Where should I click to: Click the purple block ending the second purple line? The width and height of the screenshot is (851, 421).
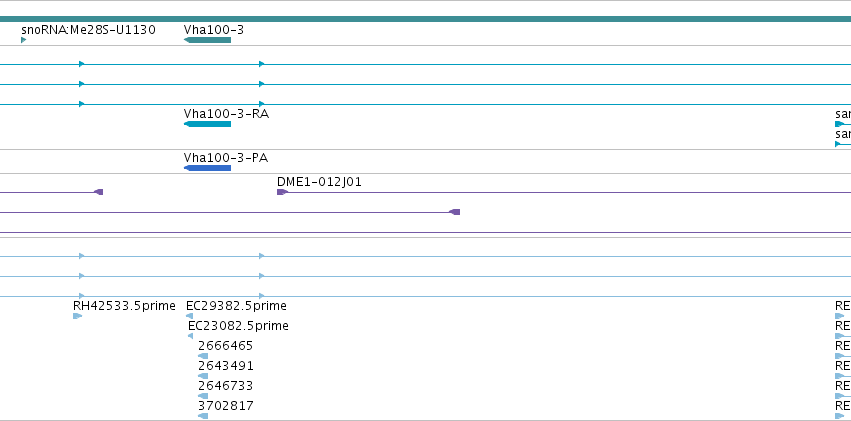(455, 212)
